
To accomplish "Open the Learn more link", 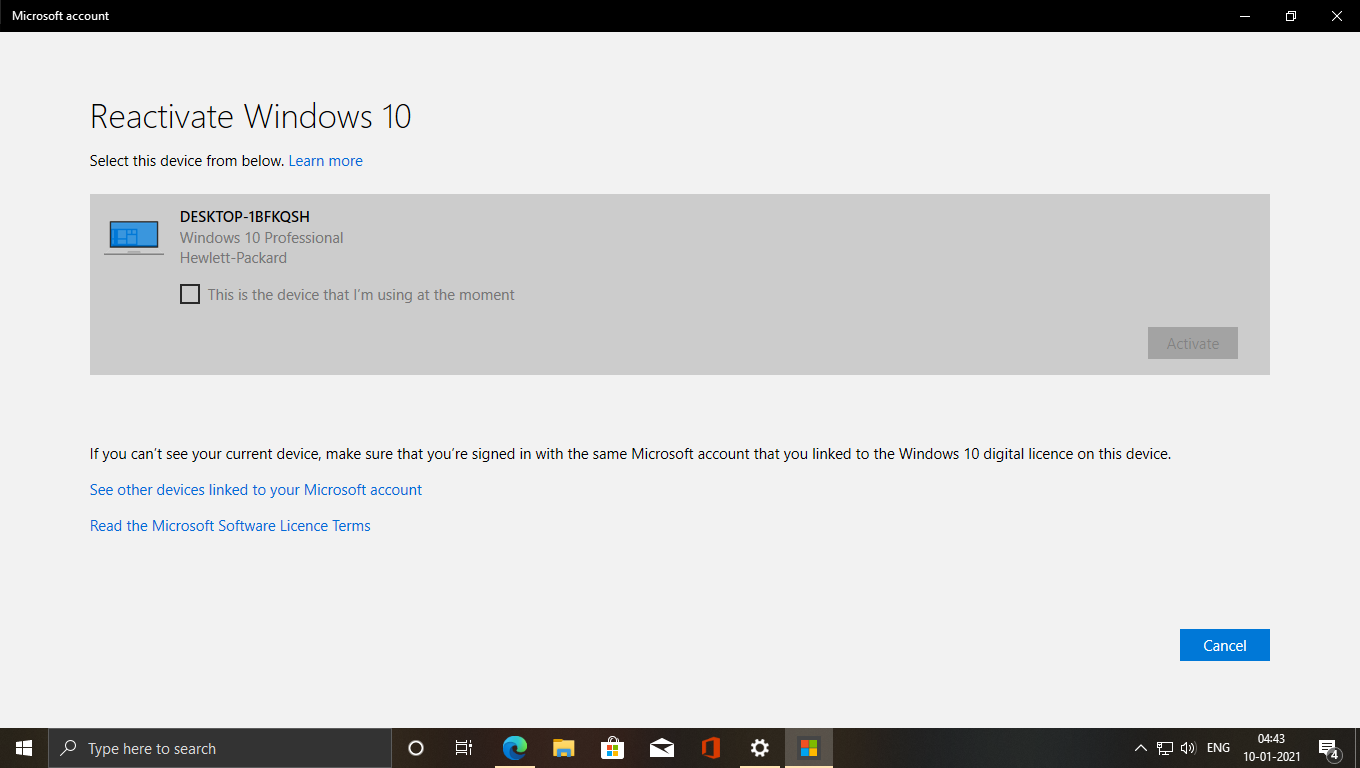I will coord(325,161).
